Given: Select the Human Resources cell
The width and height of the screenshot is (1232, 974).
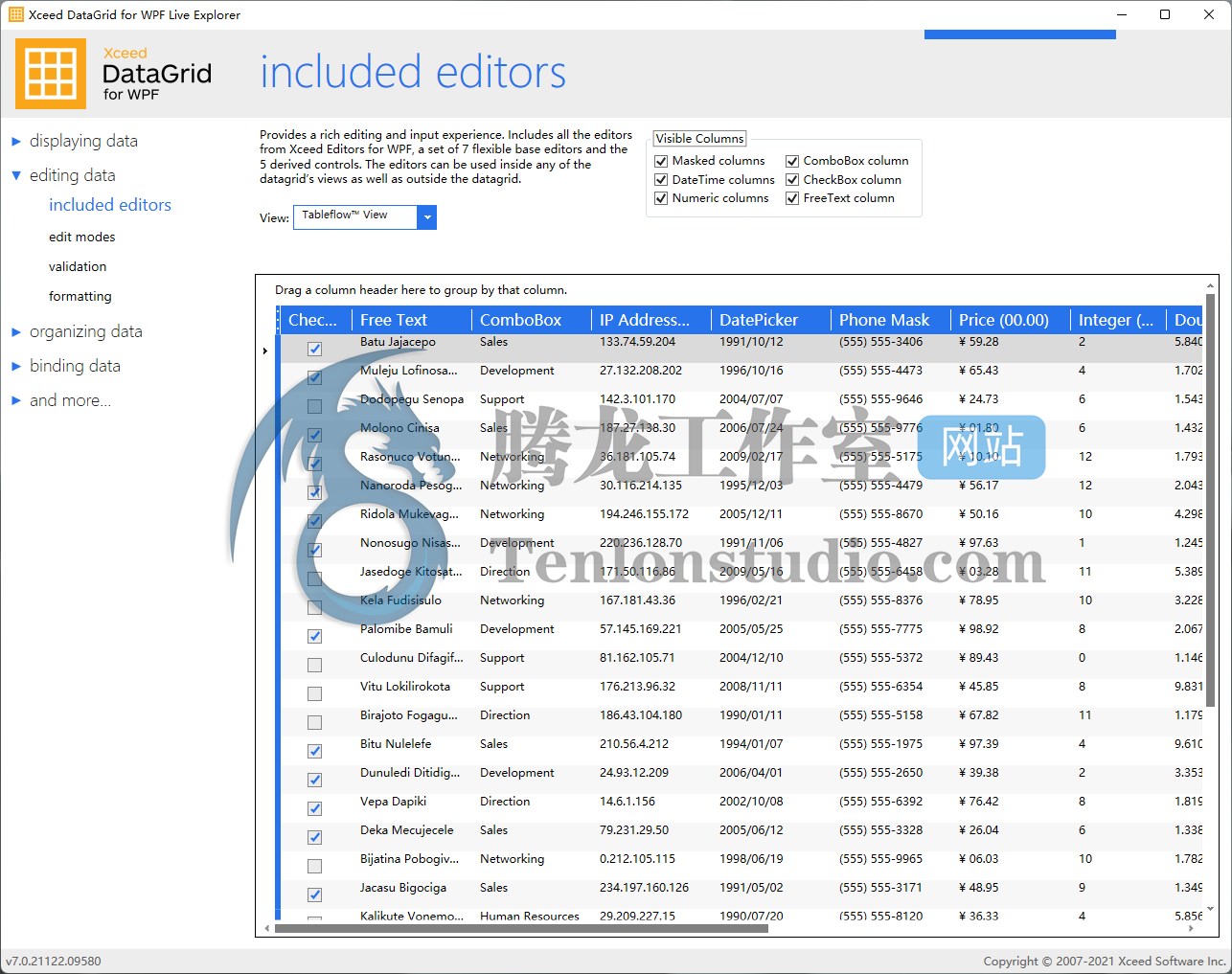Looking at the screenshot, I should point(530,916).
